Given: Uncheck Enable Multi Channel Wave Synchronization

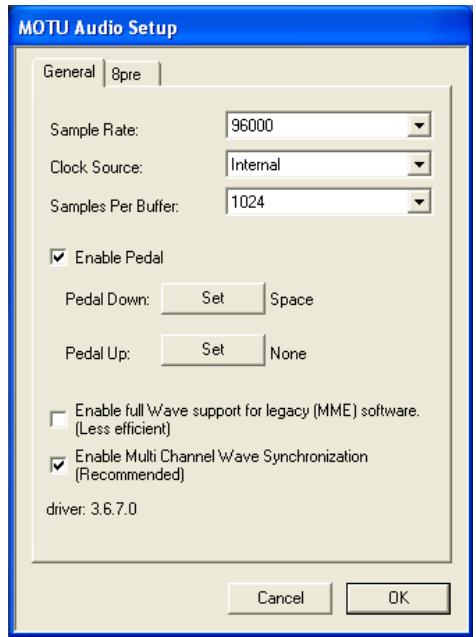Looking at the screenshot, I should 59,465.
